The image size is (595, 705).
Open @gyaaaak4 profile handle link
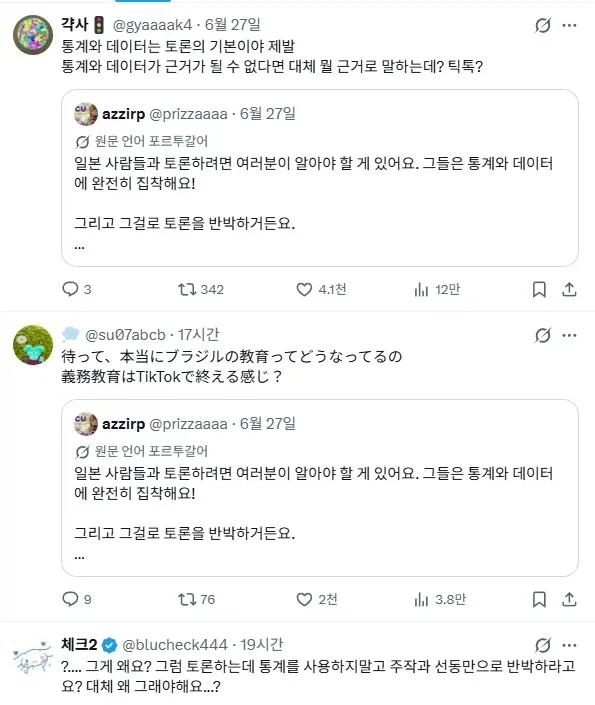point(152,25)
